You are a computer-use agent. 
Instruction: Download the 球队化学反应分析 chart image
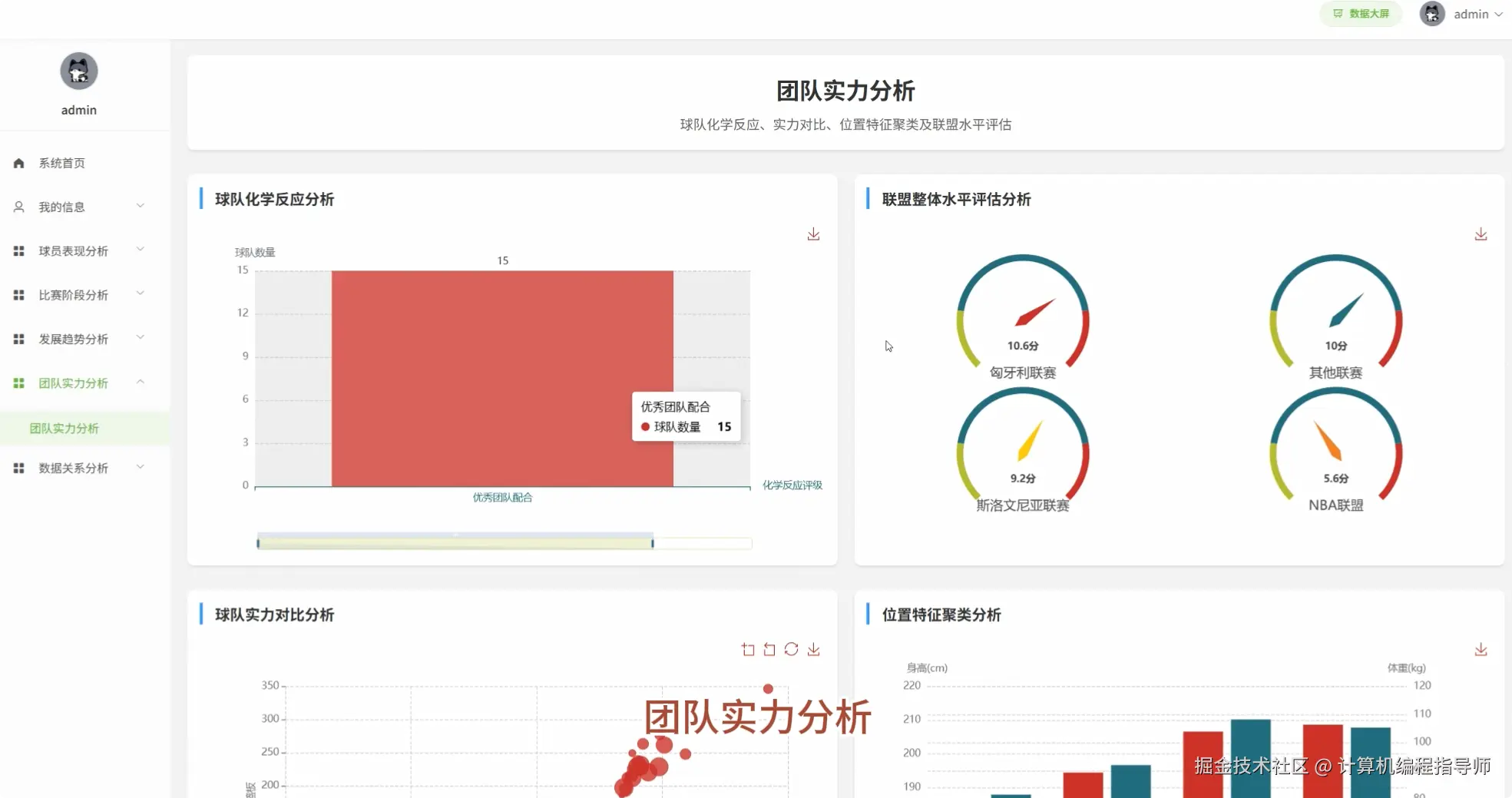click(813, 233)
